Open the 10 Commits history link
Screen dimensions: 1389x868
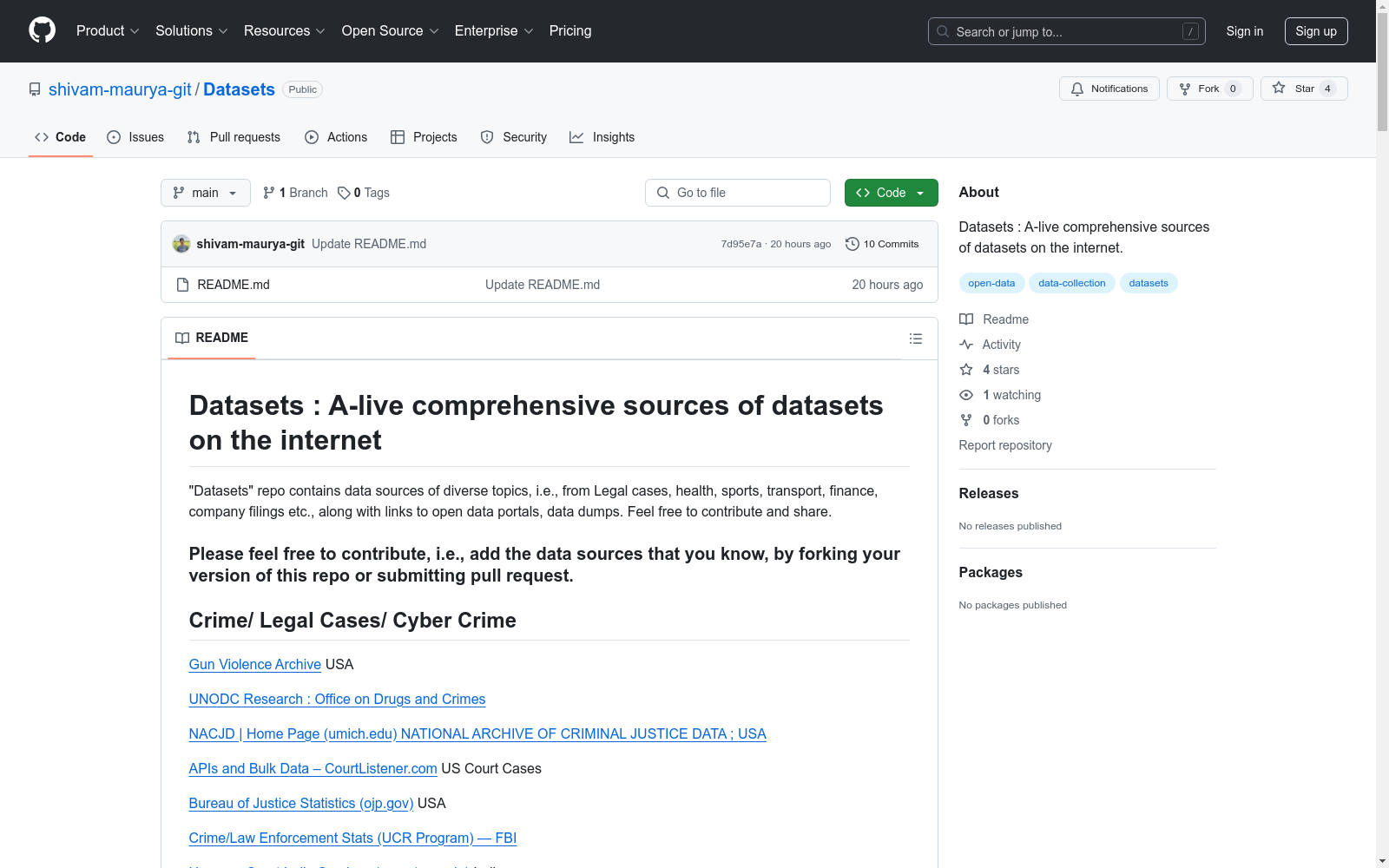(882, 244)
